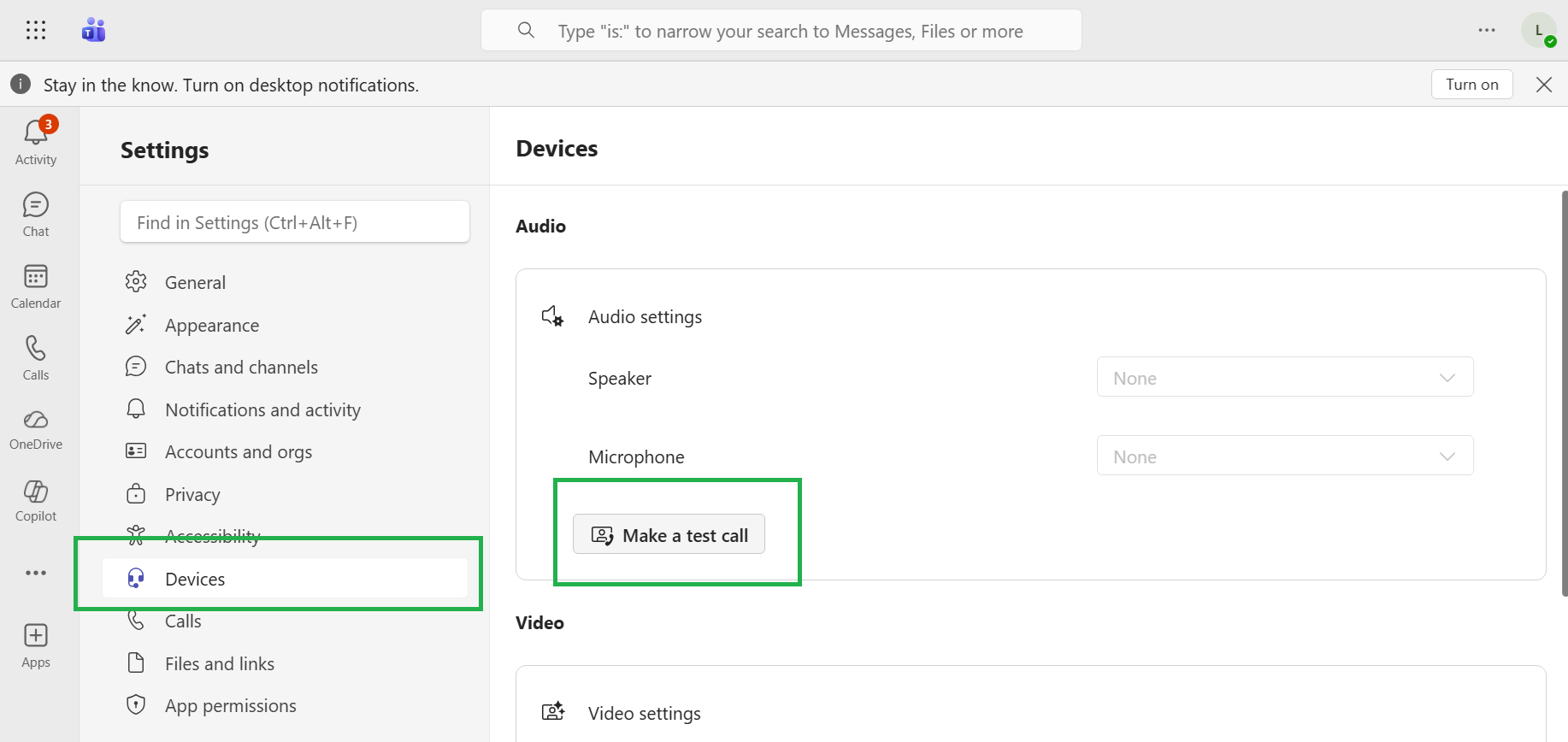This screenshot has height=742, width=1568.
Task: Expand the Microphone dropdown
Action: coord(1284,456)
